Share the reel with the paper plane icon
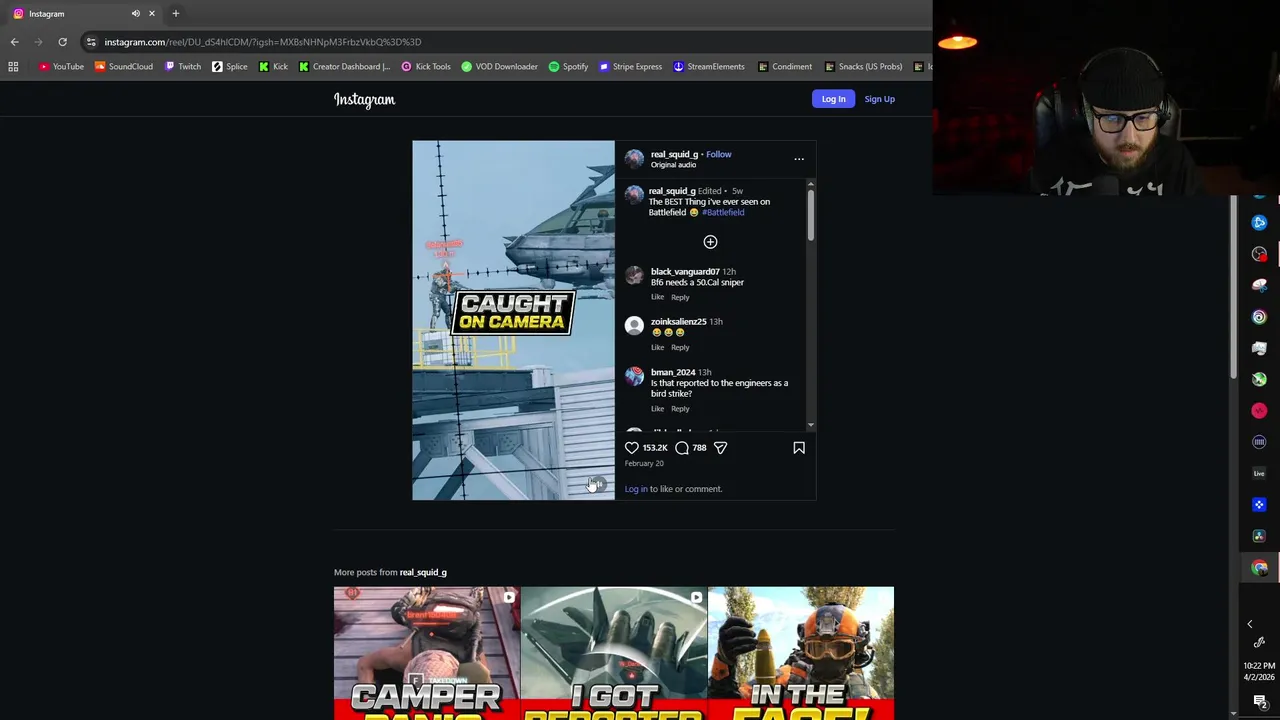 pyautogui.click(x=720, y=448)
